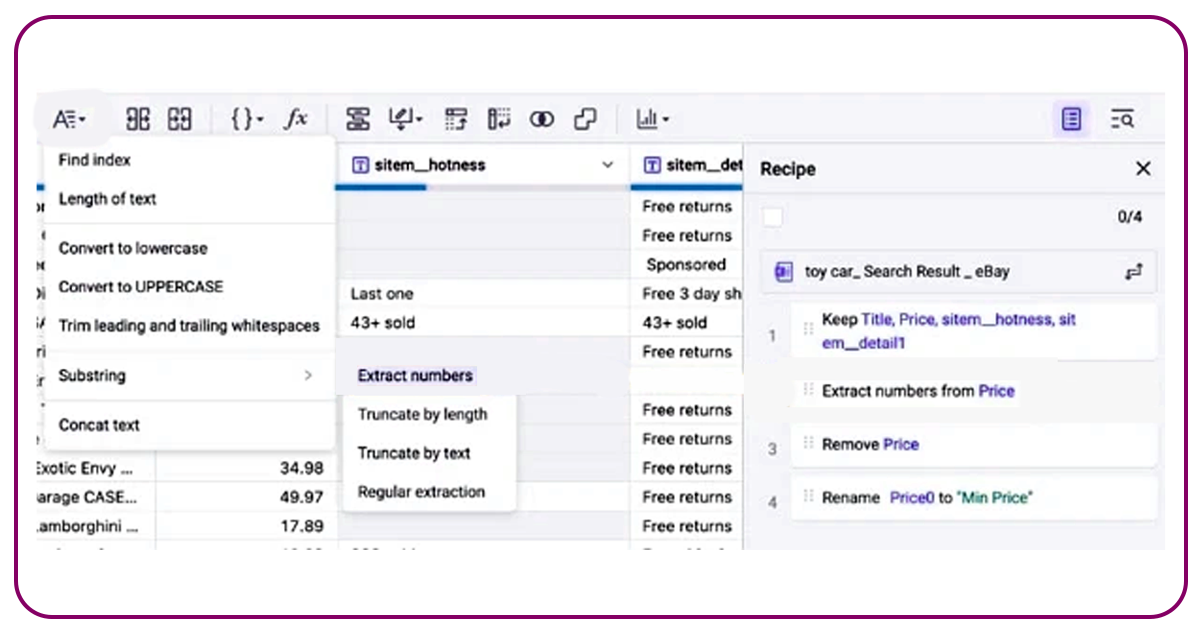1202x634 pixels.
Task: Click text type icon of sitem__det column
Action: pos(653,165)
